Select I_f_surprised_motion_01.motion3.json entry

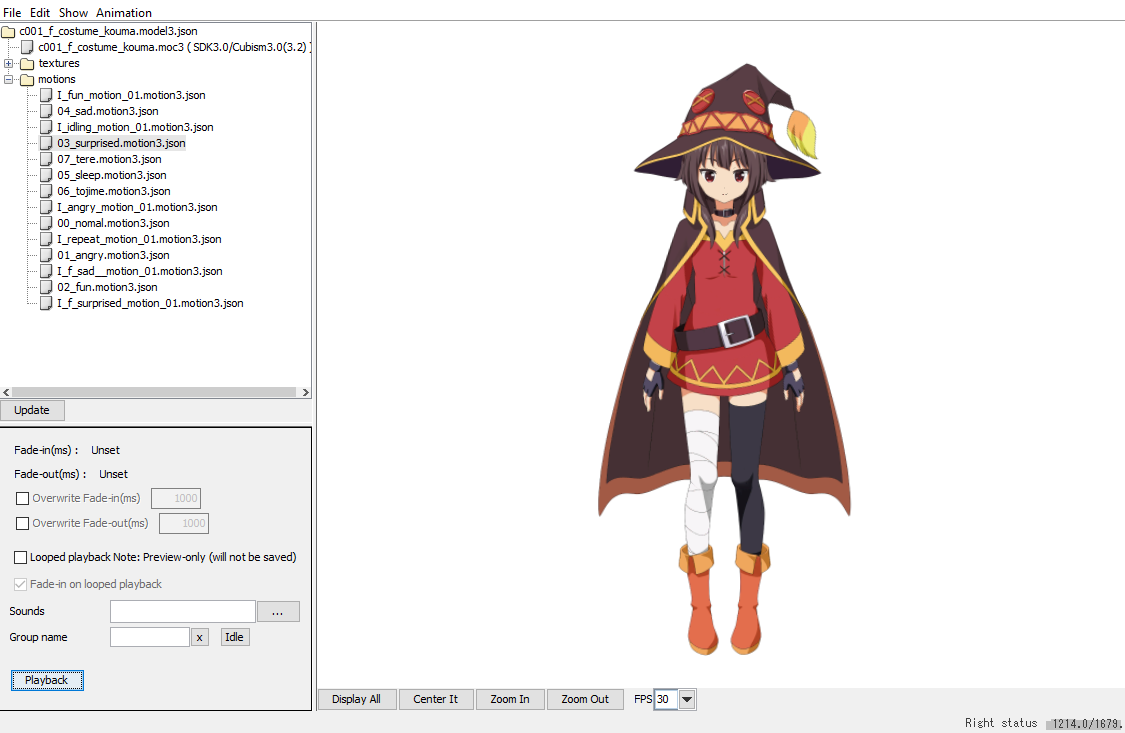150,303
